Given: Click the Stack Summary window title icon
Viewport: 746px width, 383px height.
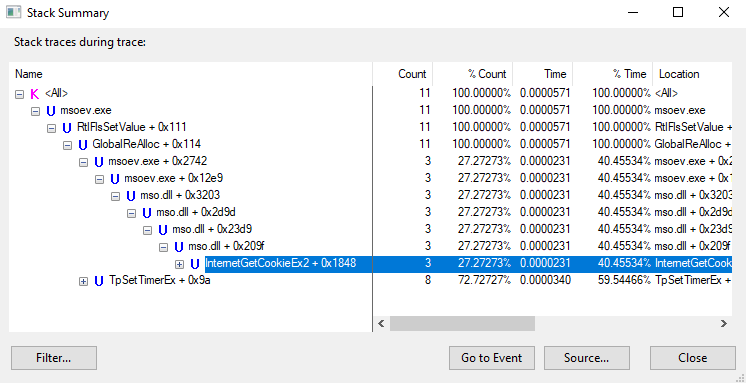Looking at the screenshot, I should [x=13, y=12].
